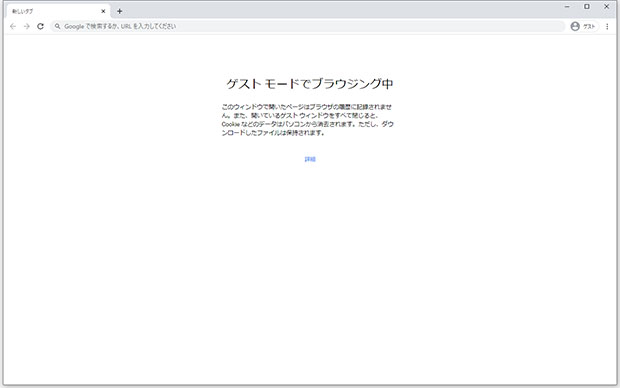Viewport: 620px width, 388px height.
Task: Close the 新しいタブ tab
Action: tap(103, 11)
